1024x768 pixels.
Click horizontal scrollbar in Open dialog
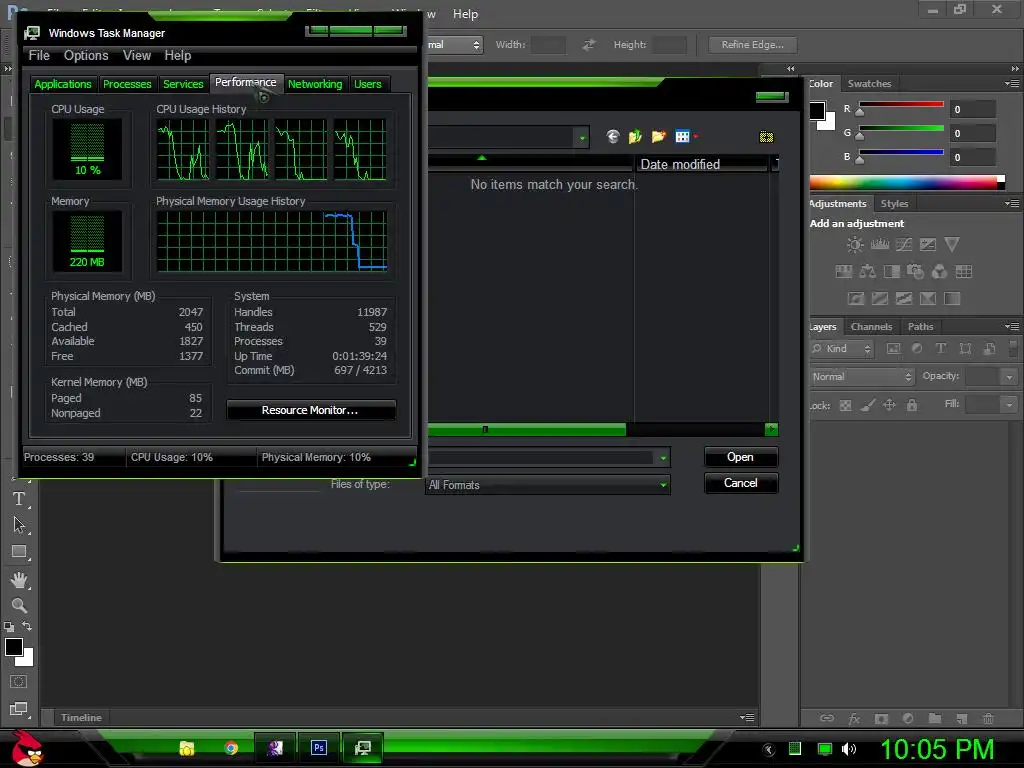click(526, 429)
